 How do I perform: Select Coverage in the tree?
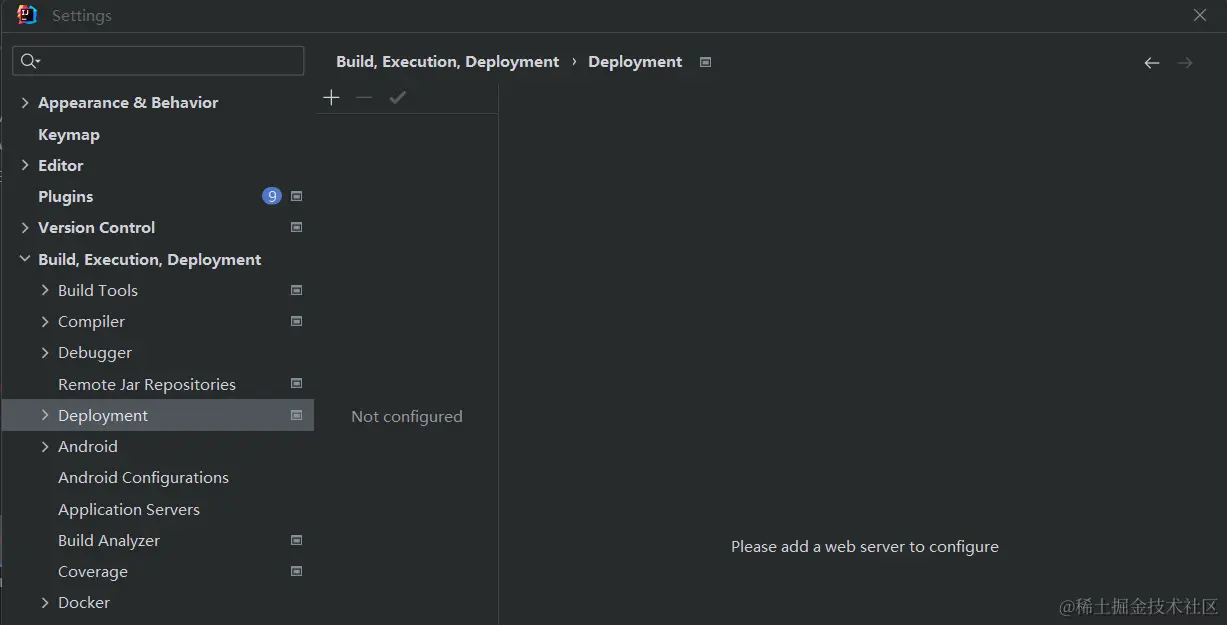[x=93, y=571]
